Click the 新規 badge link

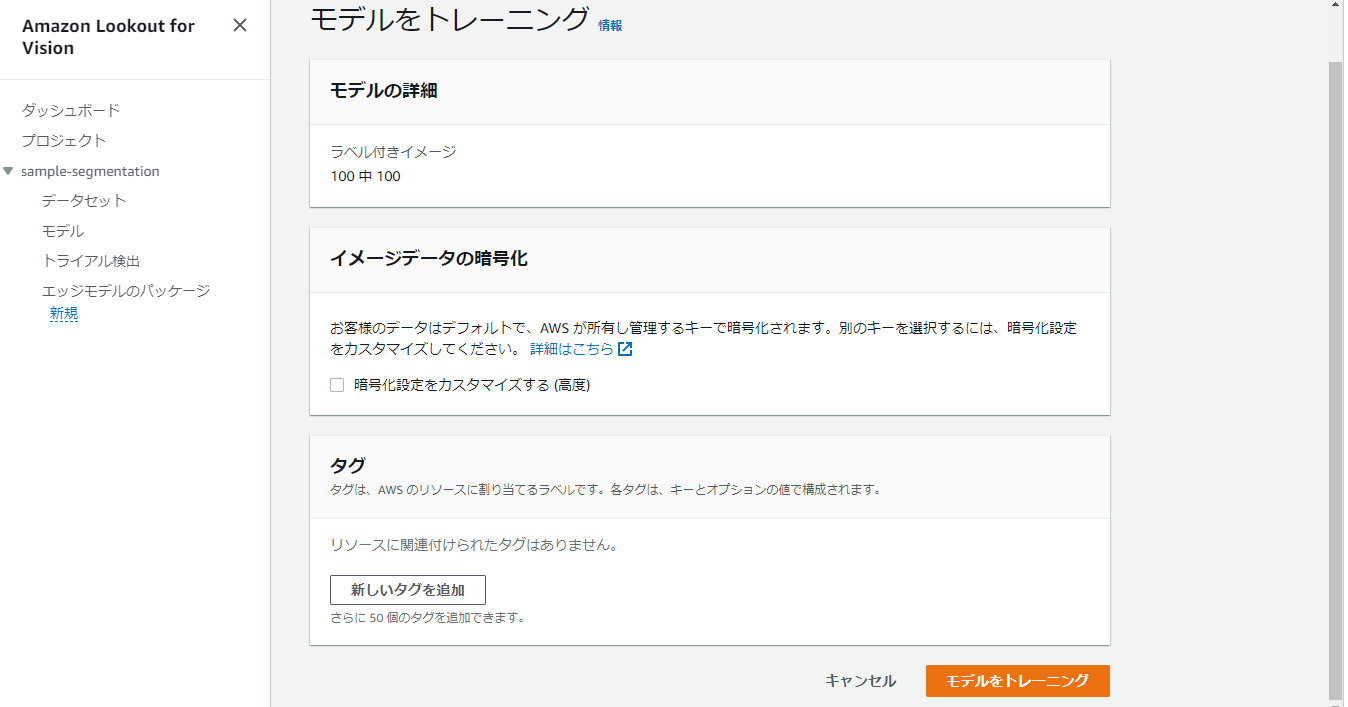pyautogui.click(x=64, y=313)
